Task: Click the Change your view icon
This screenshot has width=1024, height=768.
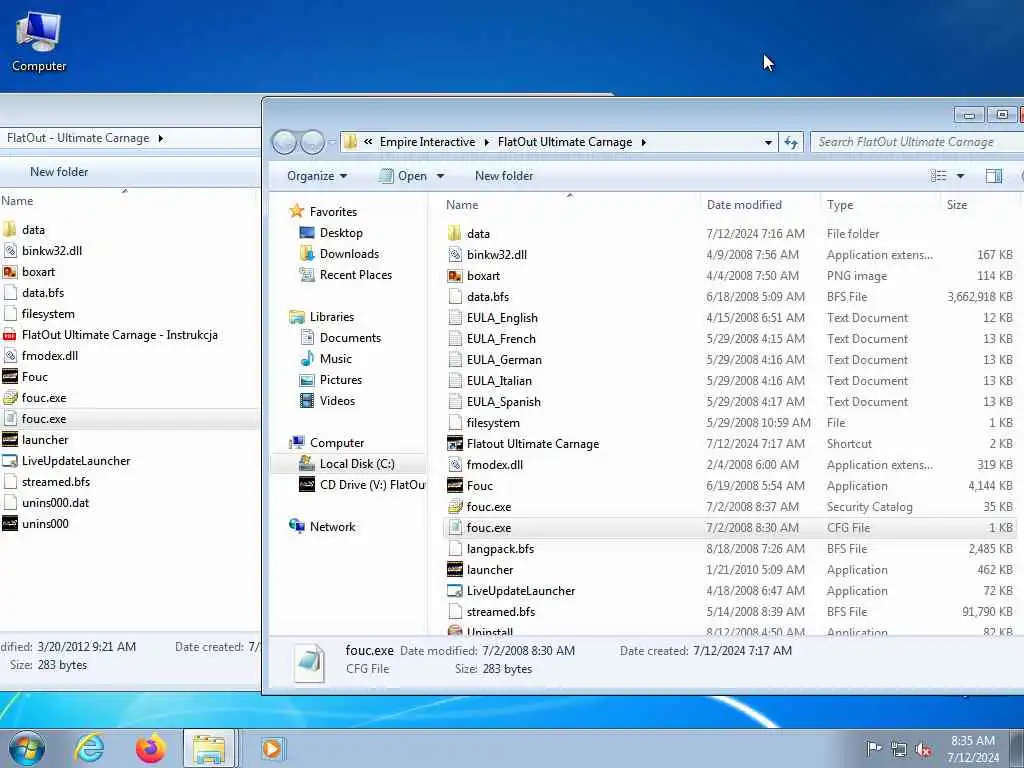Action: click(938, 176)
